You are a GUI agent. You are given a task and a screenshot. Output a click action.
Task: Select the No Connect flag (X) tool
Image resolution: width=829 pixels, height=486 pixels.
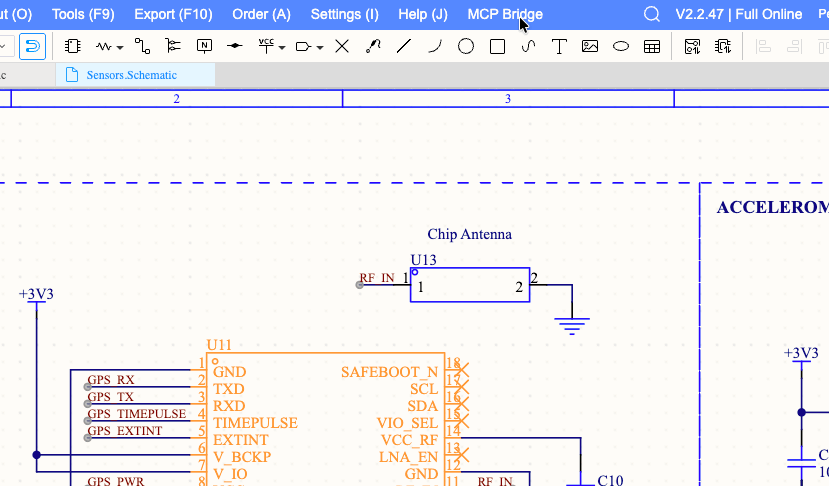[x=342, y=47]
